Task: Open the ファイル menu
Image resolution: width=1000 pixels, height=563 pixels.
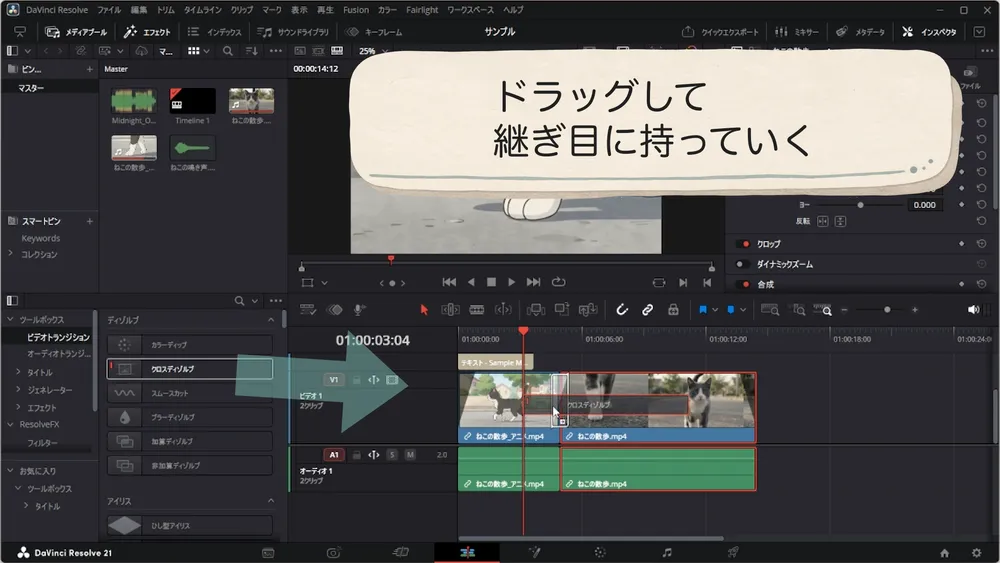Action: (x=109, y=10)
